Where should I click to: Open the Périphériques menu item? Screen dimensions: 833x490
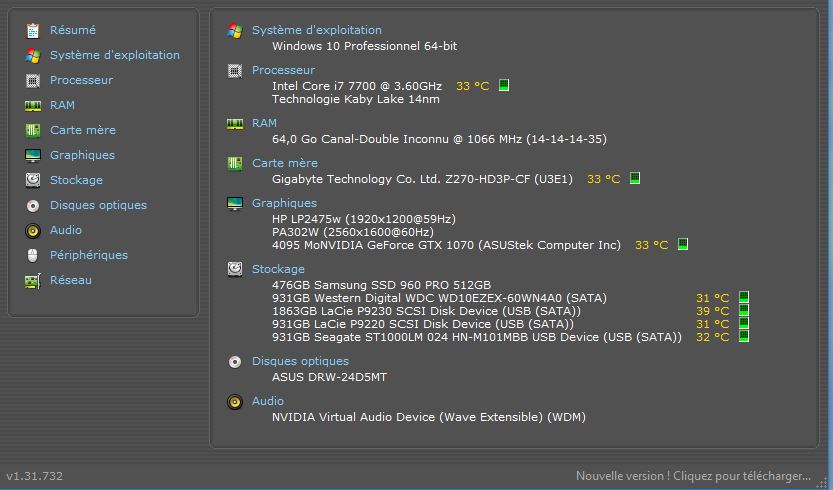tap(88, 255)
